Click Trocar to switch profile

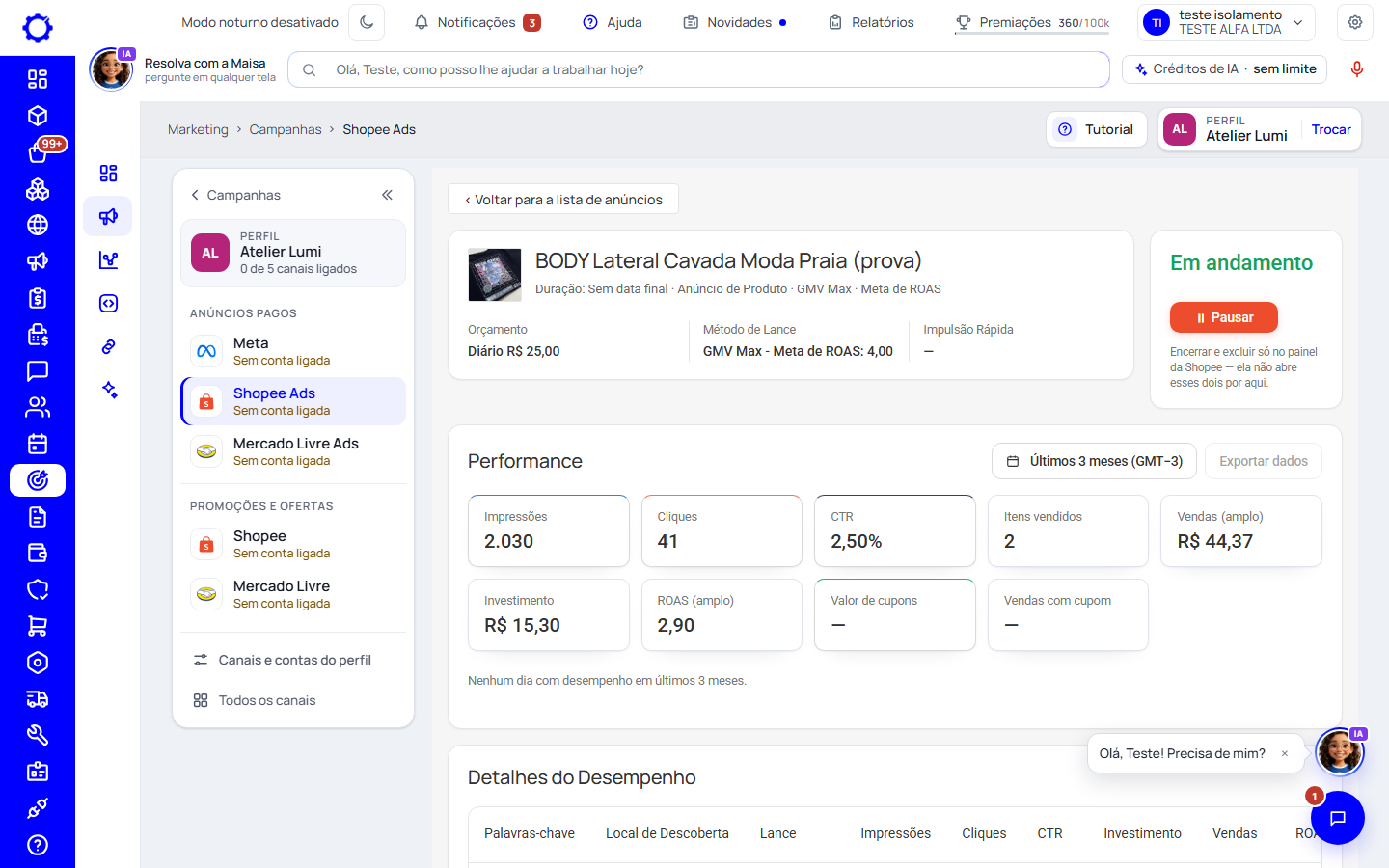click(1331, 129)
